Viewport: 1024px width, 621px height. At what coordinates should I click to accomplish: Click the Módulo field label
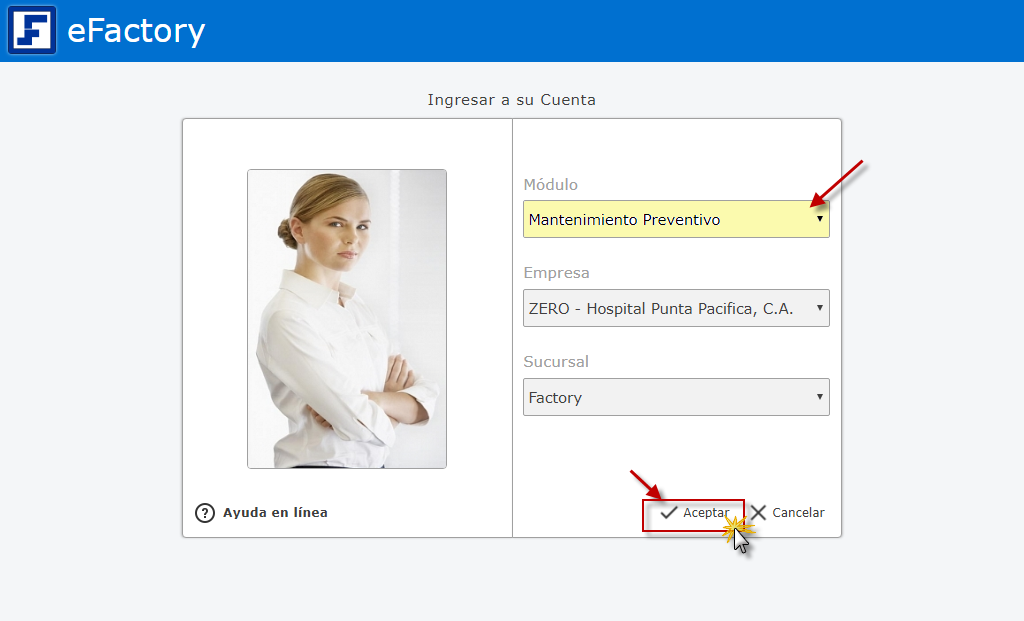(x=550, y=185)
